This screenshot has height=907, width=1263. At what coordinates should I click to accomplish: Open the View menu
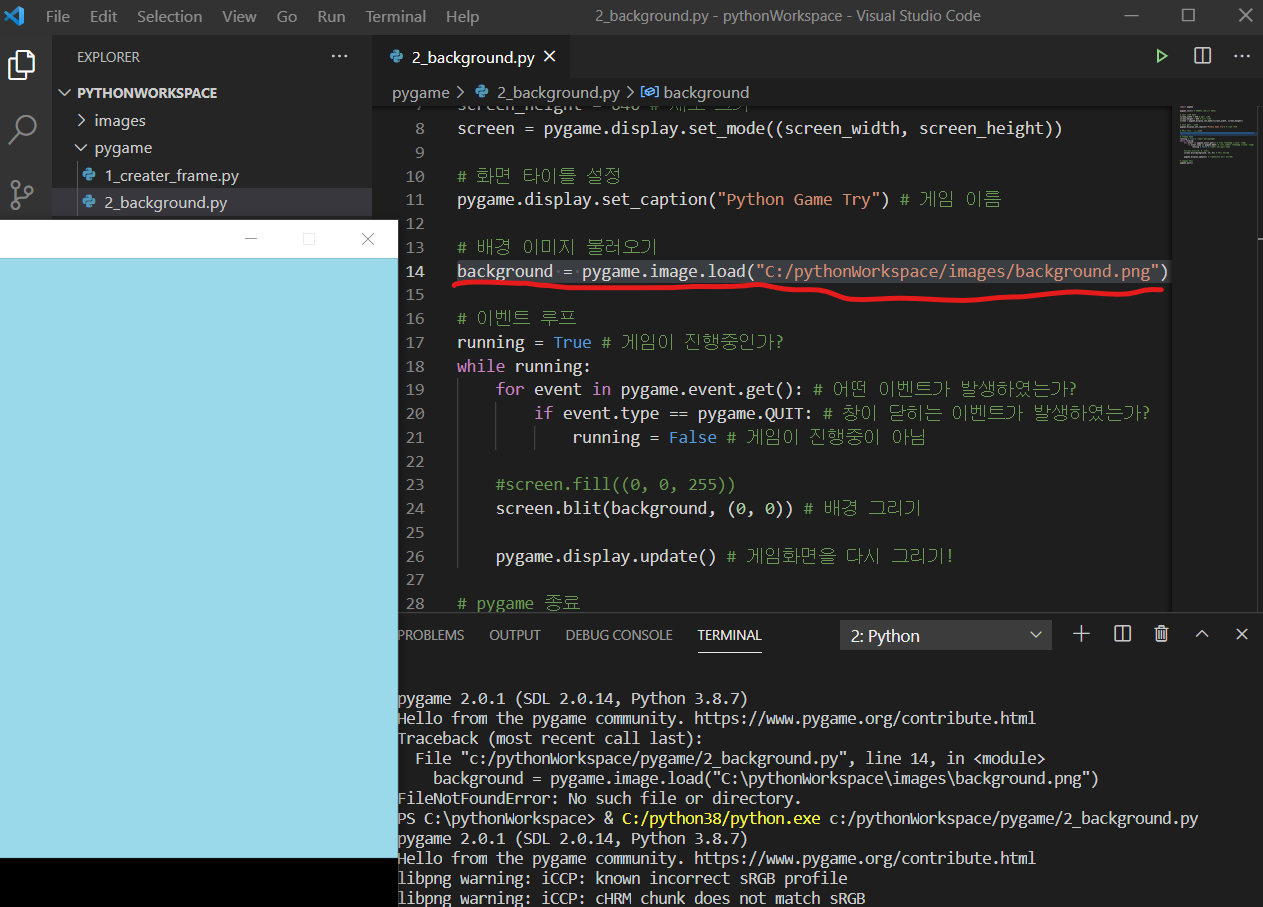pos(239,16)
